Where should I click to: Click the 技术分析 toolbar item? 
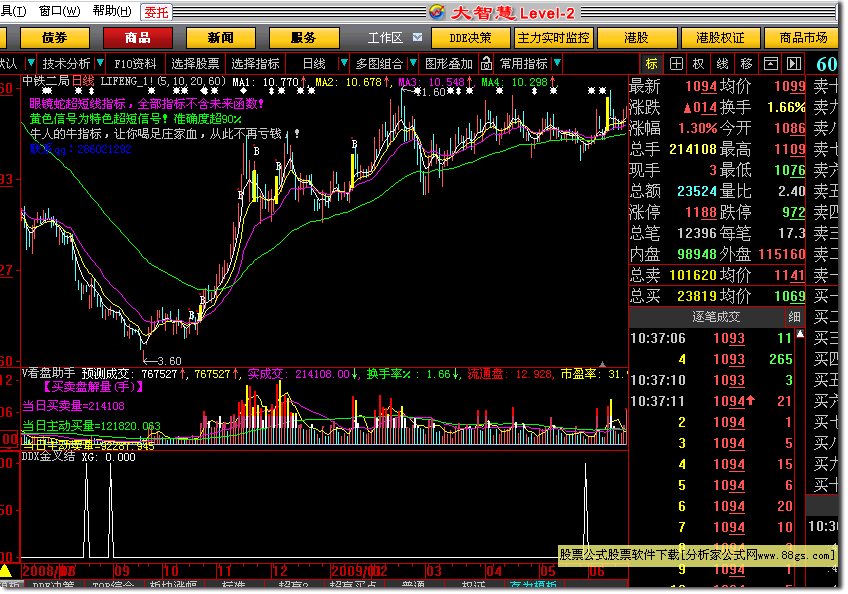coord(67,64)
